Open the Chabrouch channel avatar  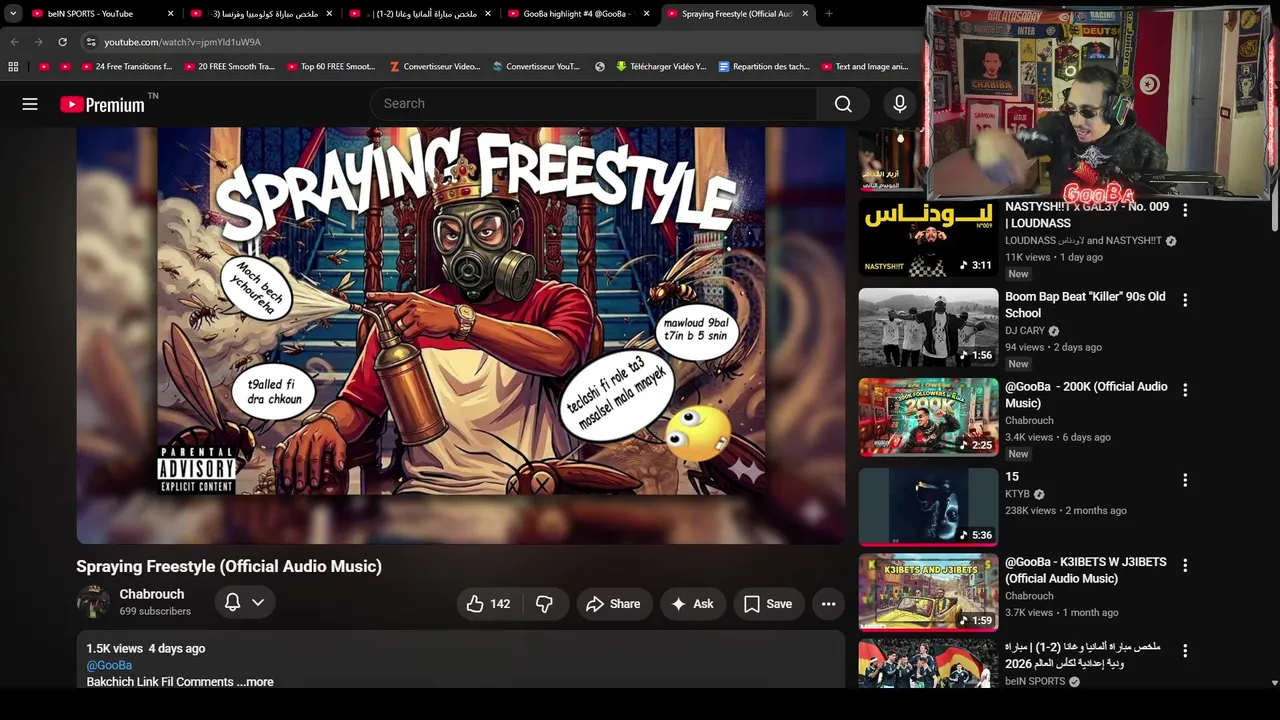94,602
